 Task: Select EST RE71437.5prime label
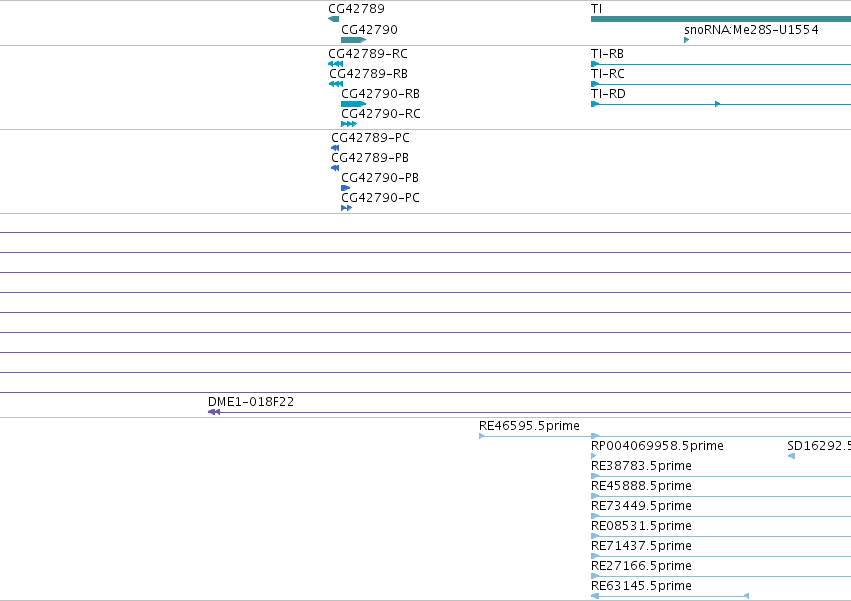click(641, 546)
